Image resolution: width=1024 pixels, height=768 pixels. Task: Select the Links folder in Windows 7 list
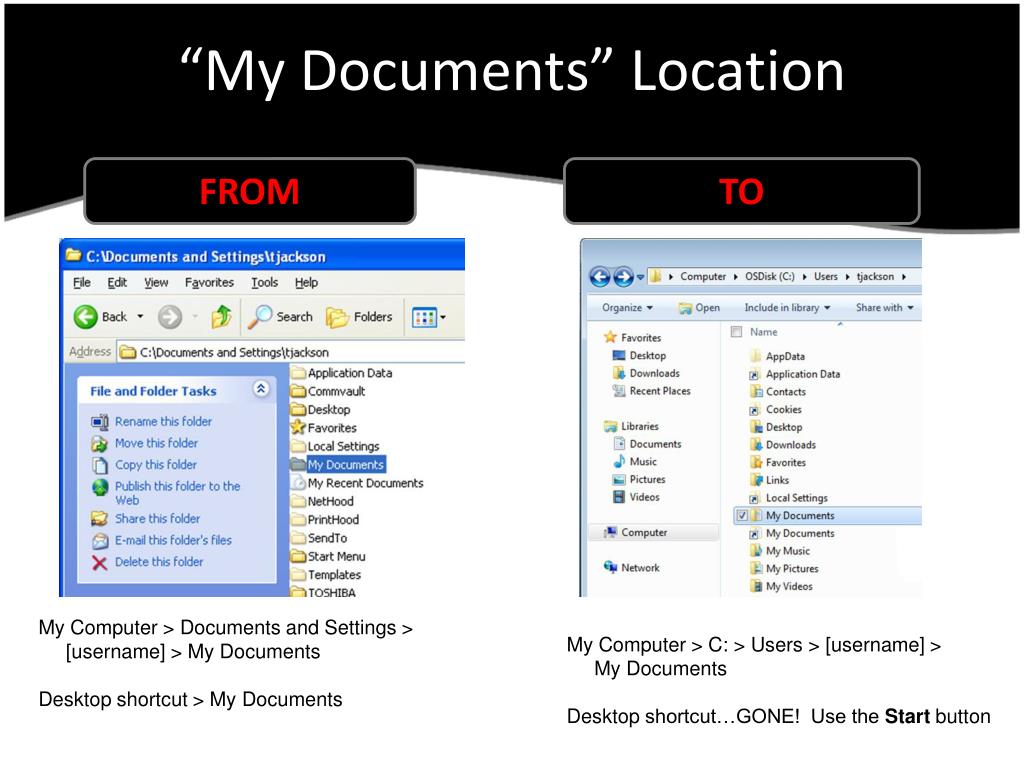coord(770,480)
